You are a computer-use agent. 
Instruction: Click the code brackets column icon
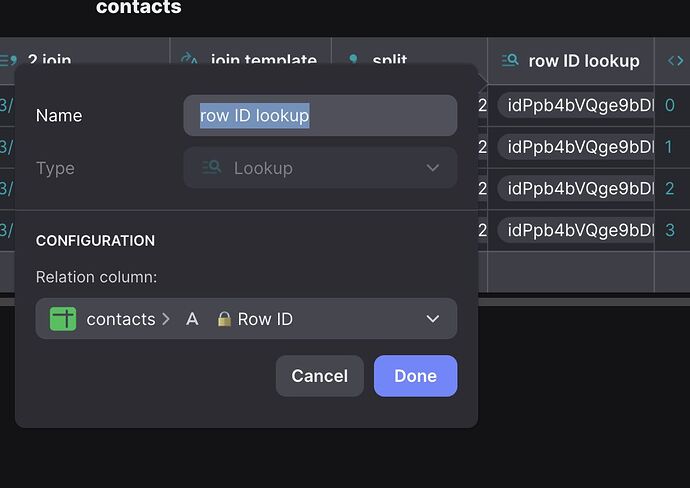click(x=676, y=61)
